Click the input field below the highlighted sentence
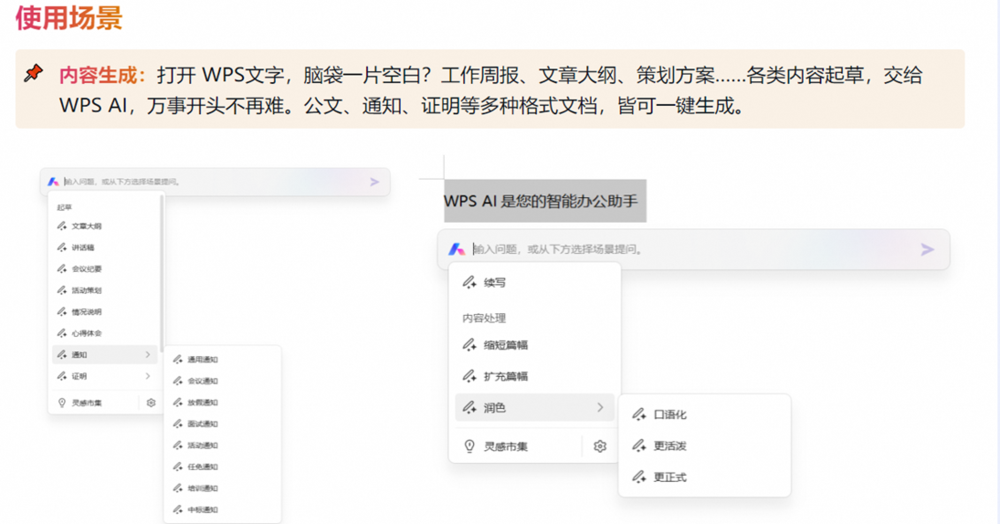This screenshot has height=524, width=1000. coord(693,249)
